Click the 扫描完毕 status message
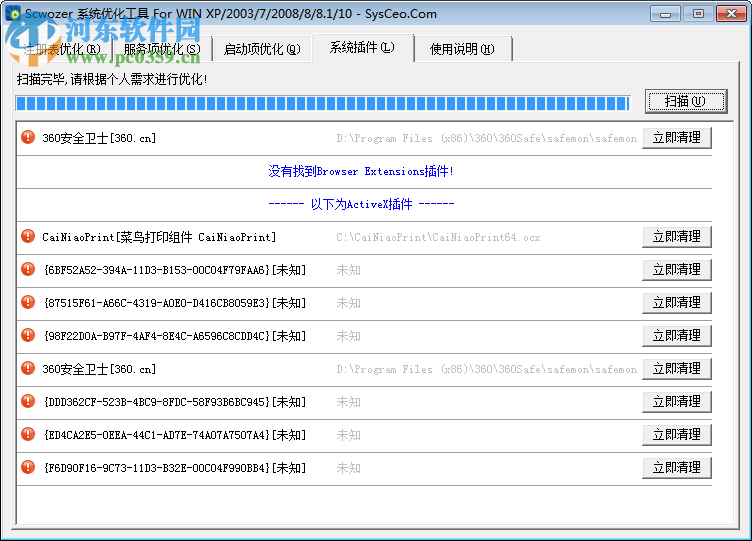This screenshot has width=752, height=541. click(x=111, y=79)
